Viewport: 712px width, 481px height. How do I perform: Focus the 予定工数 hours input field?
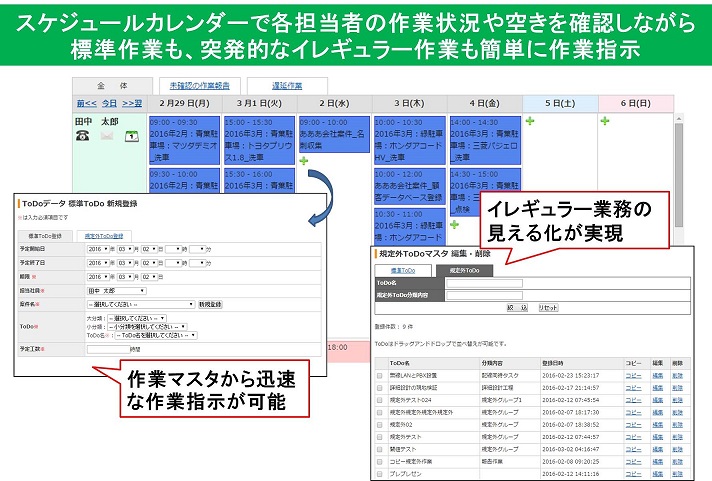coord(109,349)
